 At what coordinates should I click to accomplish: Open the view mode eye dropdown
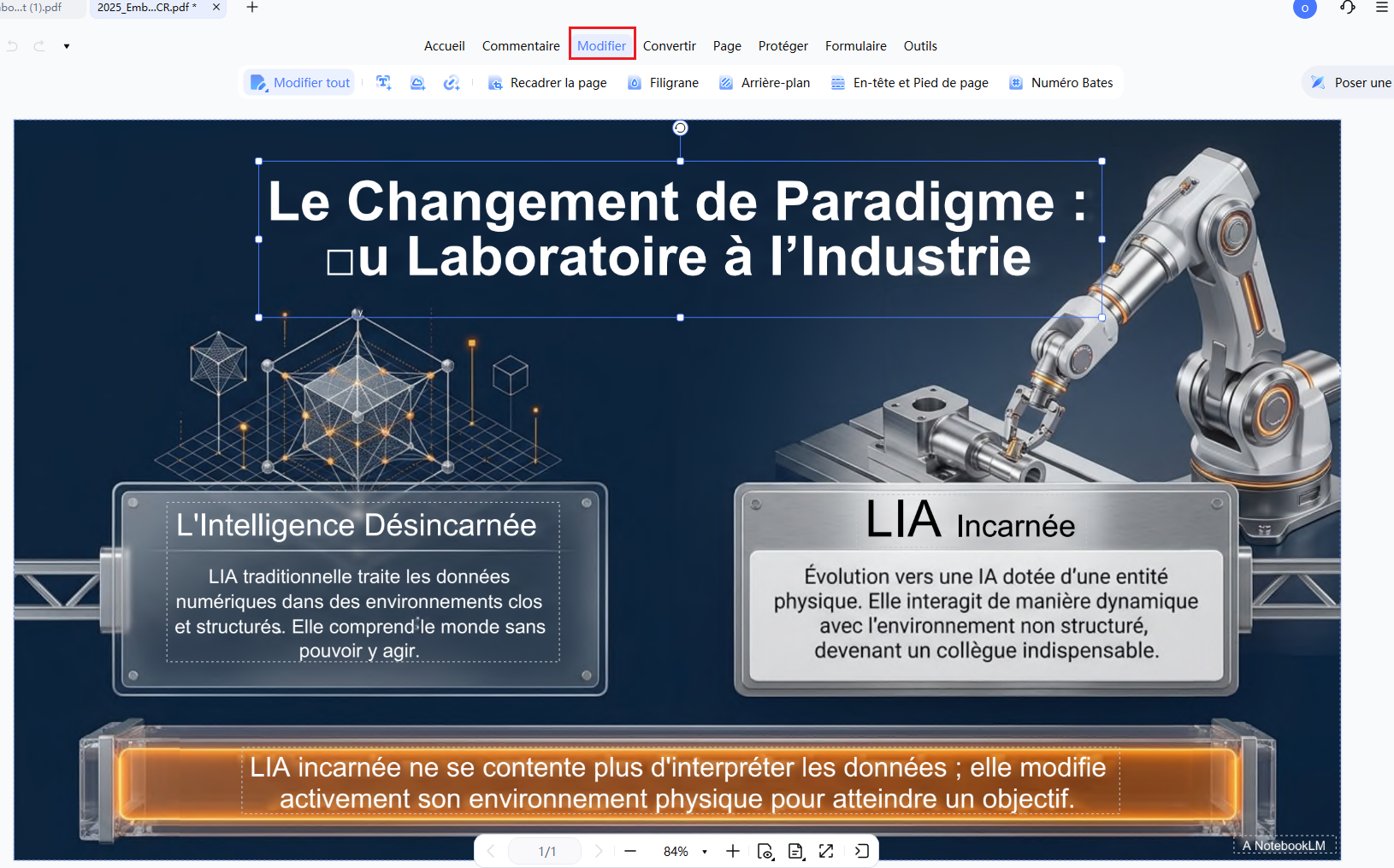pyautogui.click(x=765, y=851)
